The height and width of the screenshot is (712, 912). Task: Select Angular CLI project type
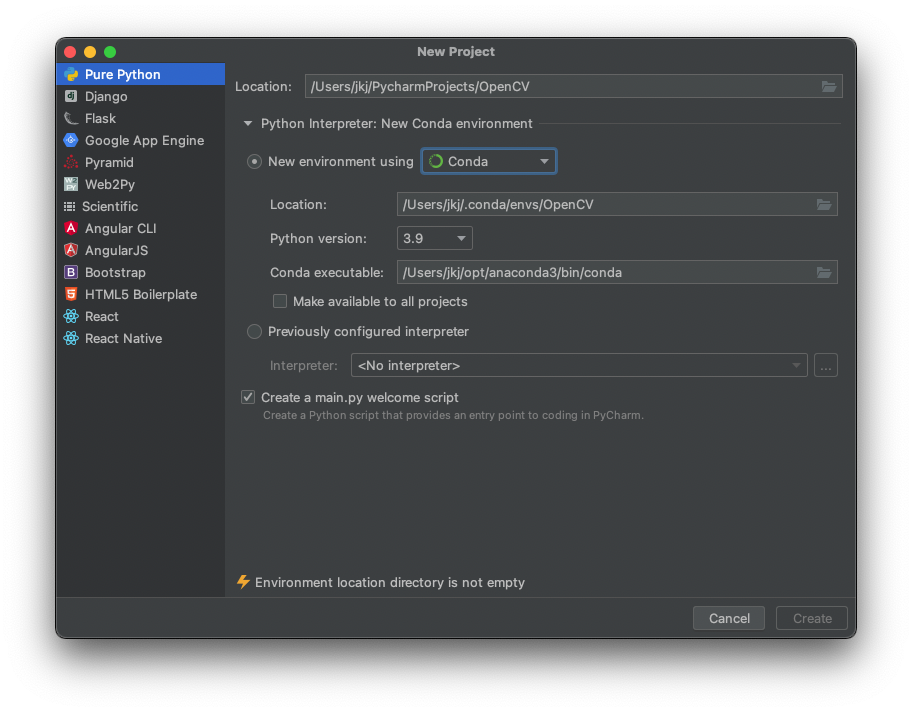coord(141,228)
